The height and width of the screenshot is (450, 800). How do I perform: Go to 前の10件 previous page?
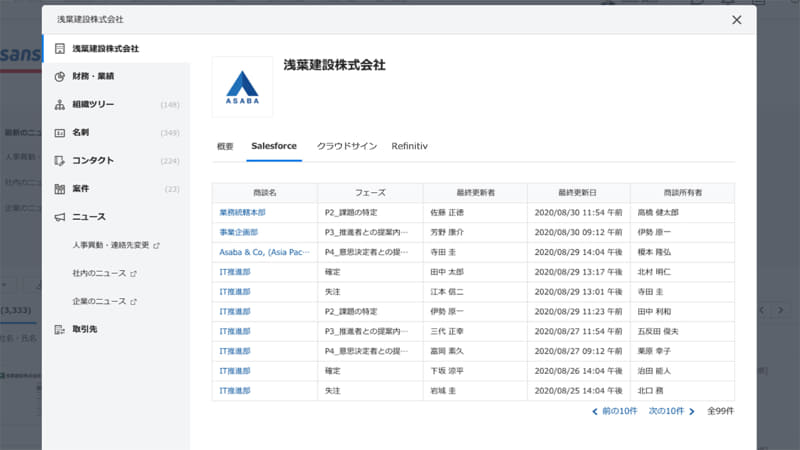[x=615, y=411]
